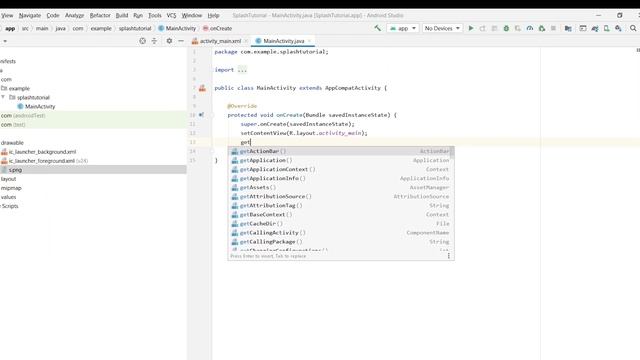Choose getApplication() from the completion list
The height and width of the screenshot is (360, 640).
341,160
